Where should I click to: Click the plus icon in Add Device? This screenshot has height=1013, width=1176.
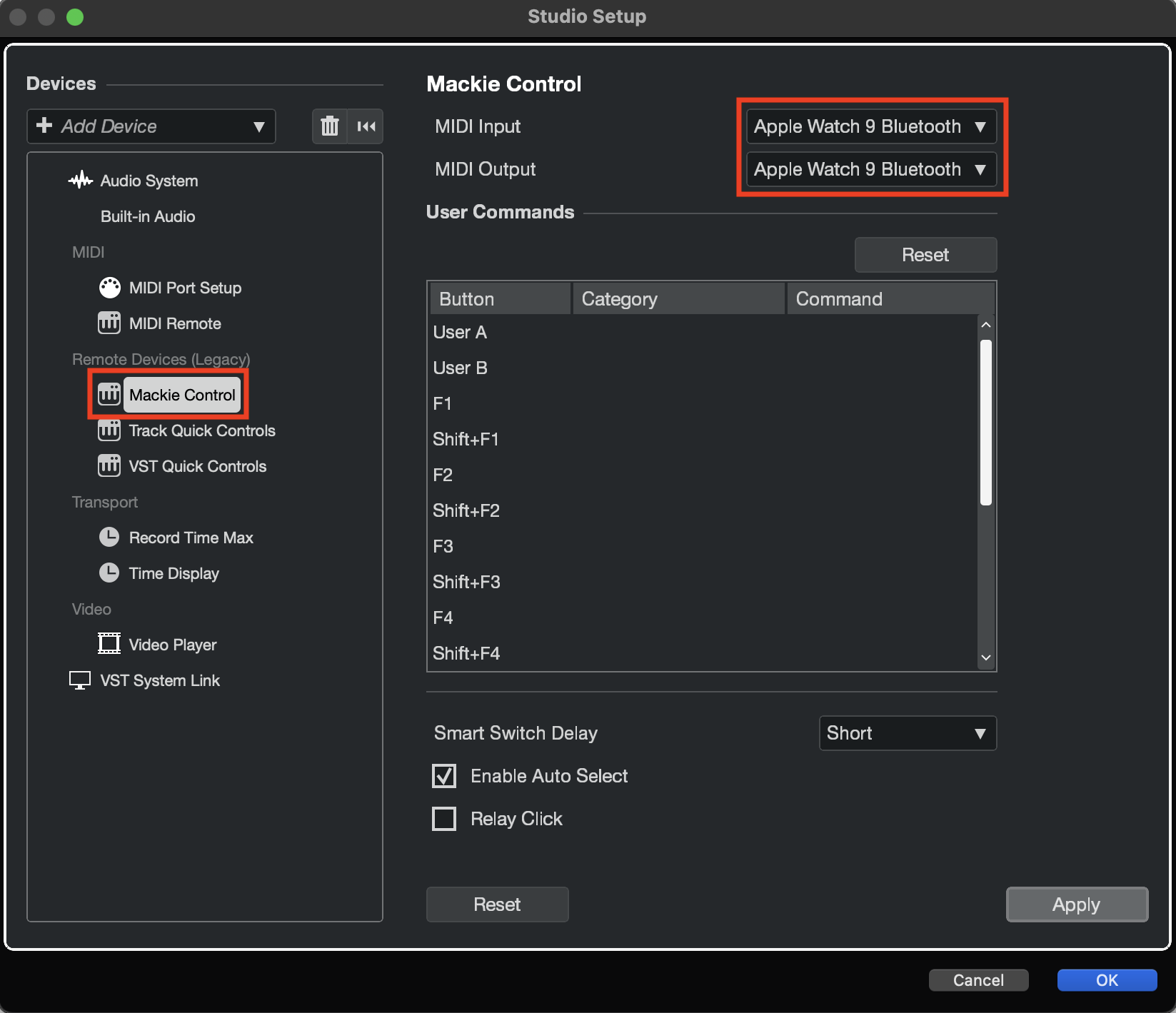coord(44,126)
